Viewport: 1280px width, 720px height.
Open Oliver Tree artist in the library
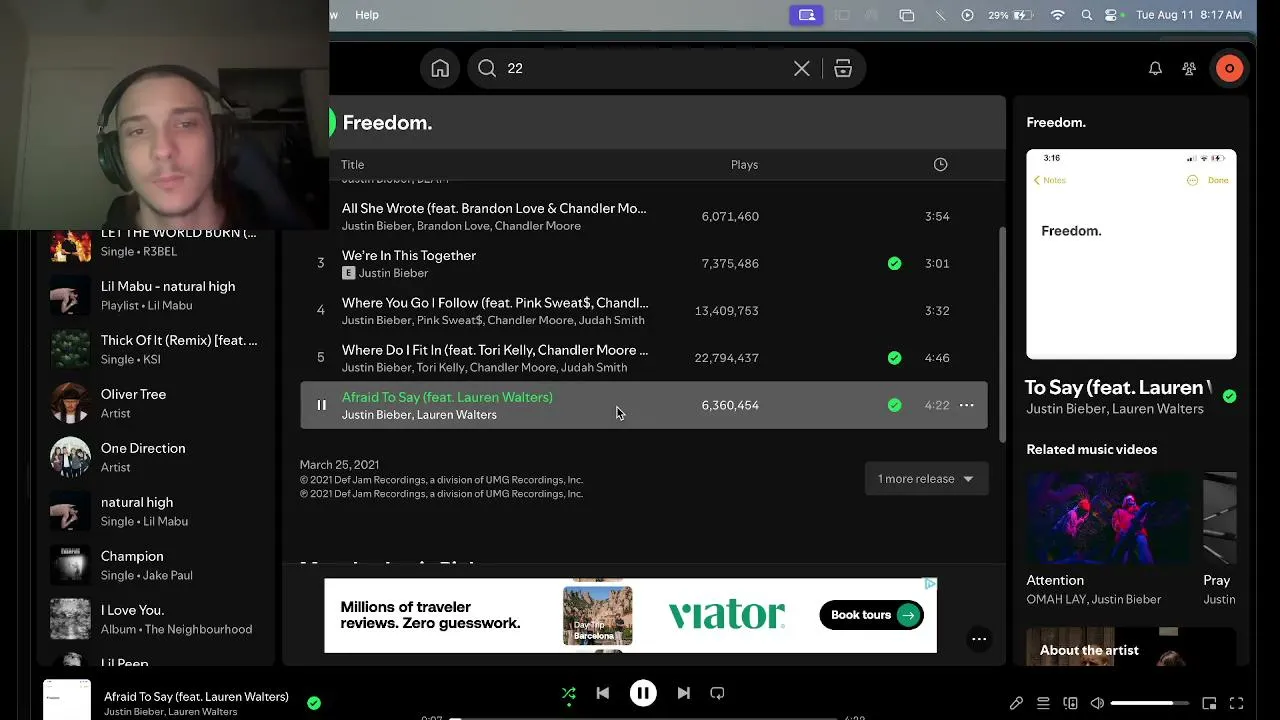coord(155,403)
